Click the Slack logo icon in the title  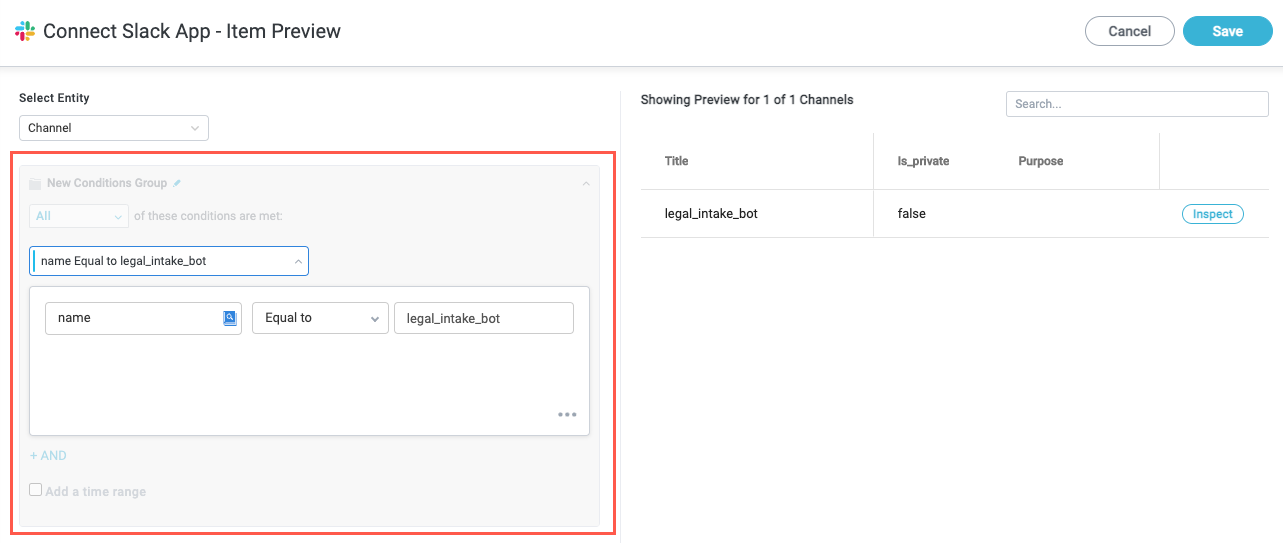point(25,31)
